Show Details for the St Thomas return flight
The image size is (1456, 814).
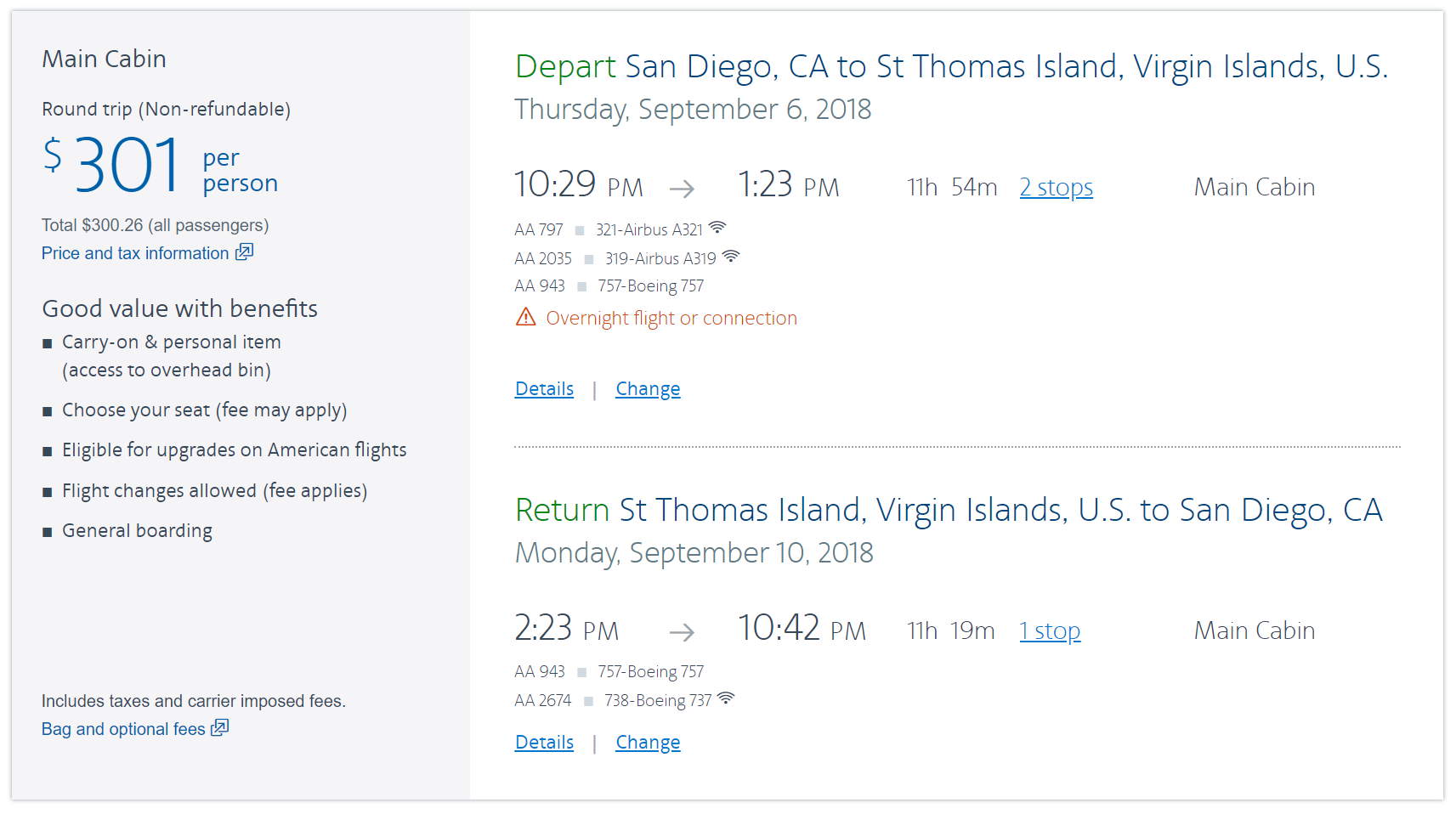click(x=544, y=743)
